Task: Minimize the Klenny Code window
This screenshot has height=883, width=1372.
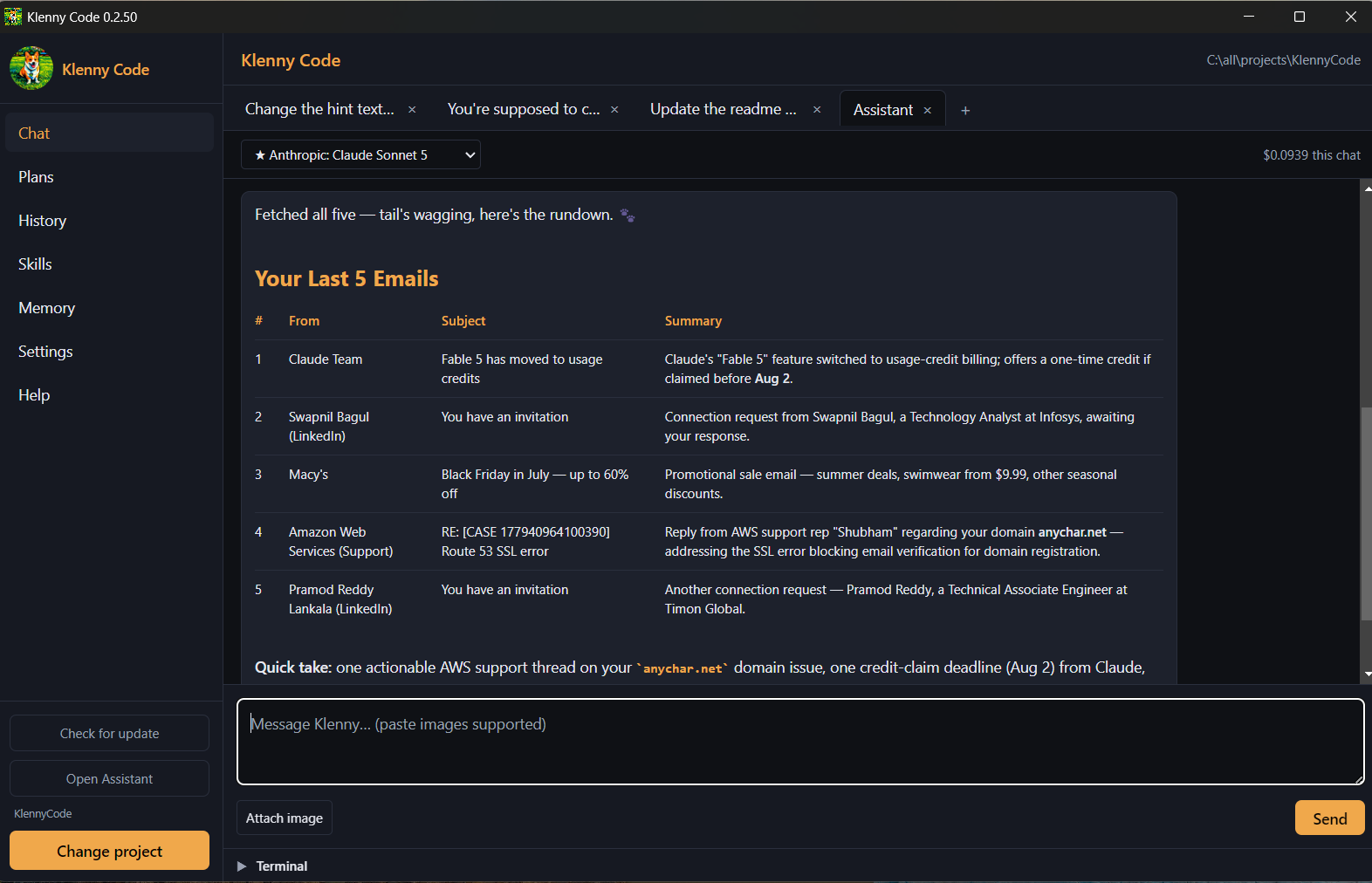Action: click(1249, 17)
